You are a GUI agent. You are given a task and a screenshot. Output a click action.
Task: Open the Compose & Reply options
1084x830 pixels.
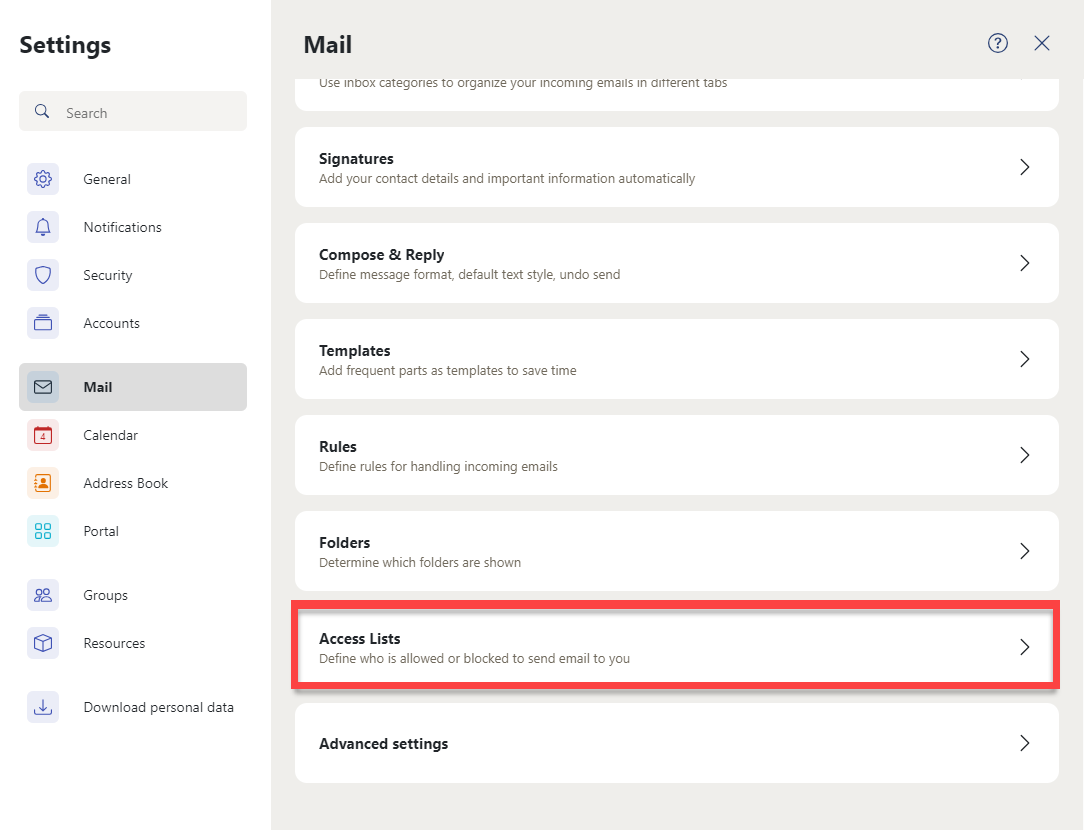click(676, 263)
